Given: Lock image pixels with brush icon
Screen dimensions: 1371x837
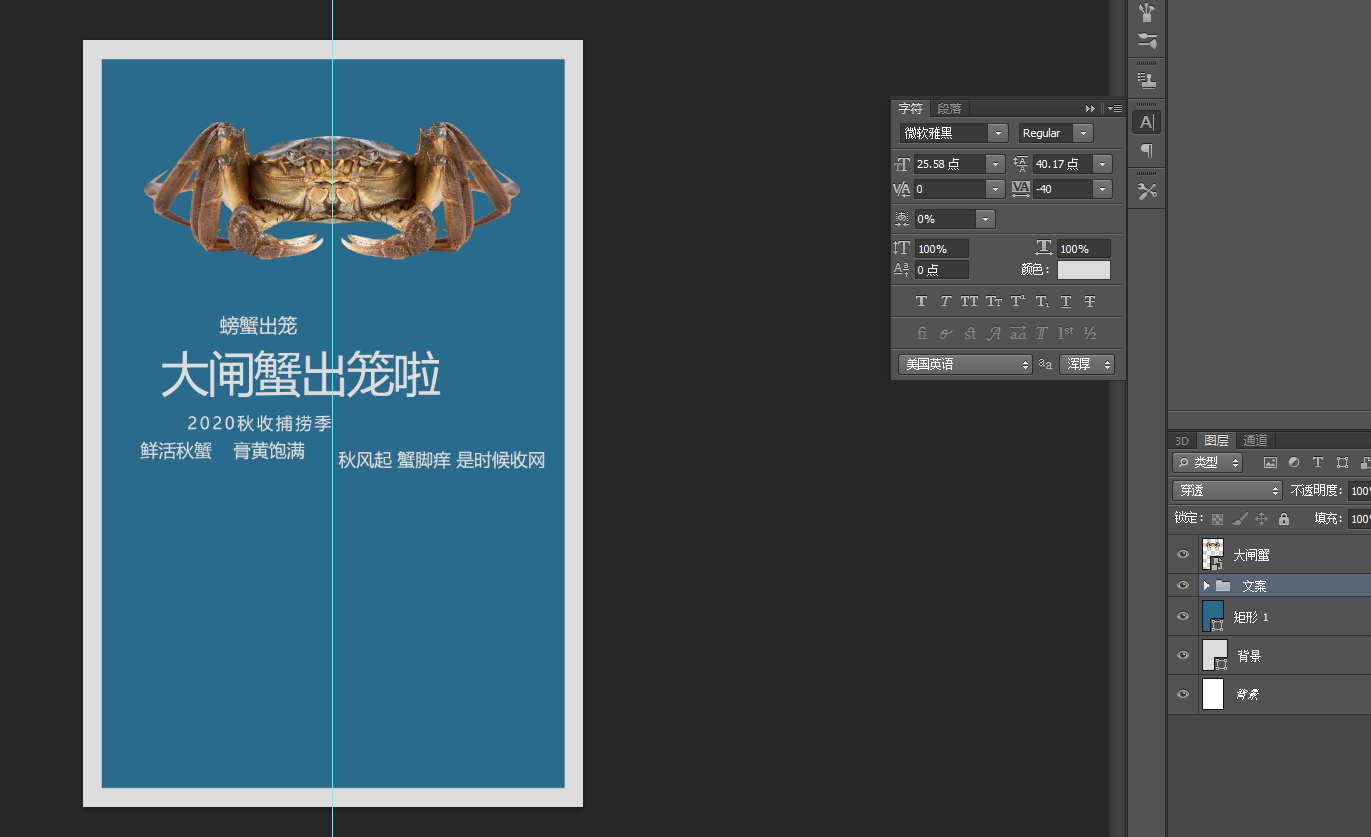Looking at the screenshot, I should coord(1239,519).
